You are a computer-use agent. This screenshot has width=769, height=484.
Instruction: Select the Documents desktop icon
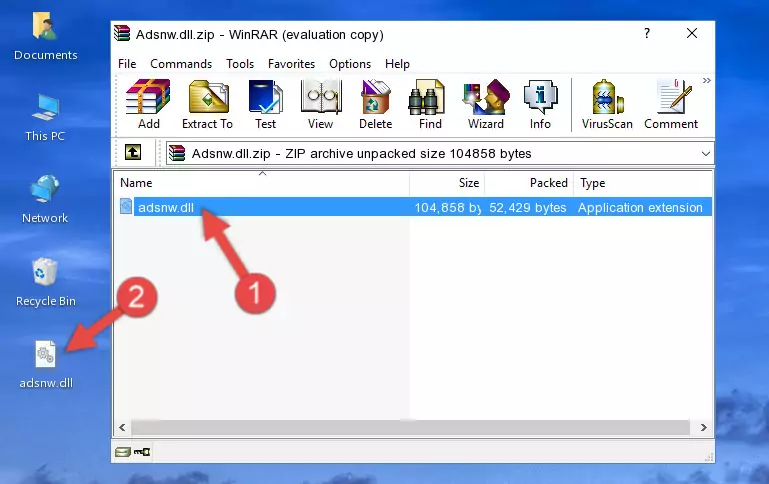(x=46, y=36)
